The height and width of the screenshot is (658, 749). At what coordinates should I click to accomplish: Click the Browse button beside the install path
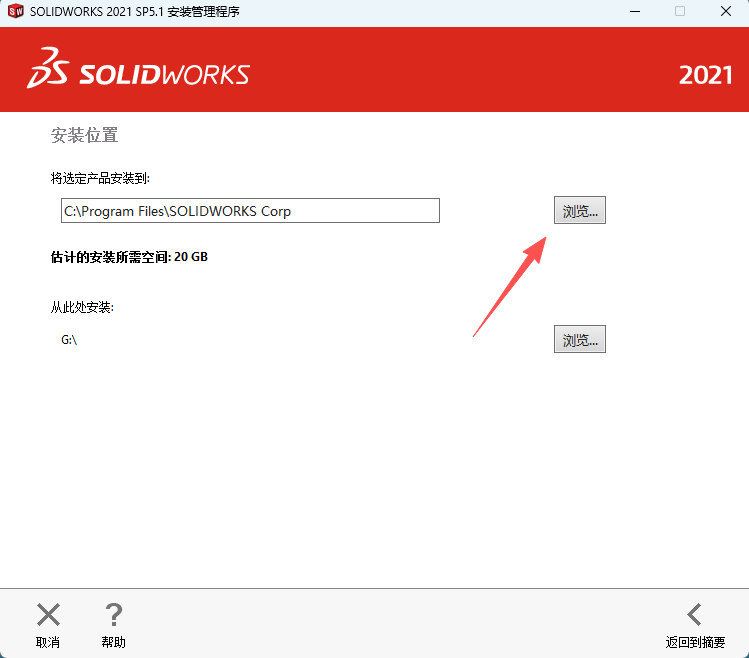click(579, 210)
